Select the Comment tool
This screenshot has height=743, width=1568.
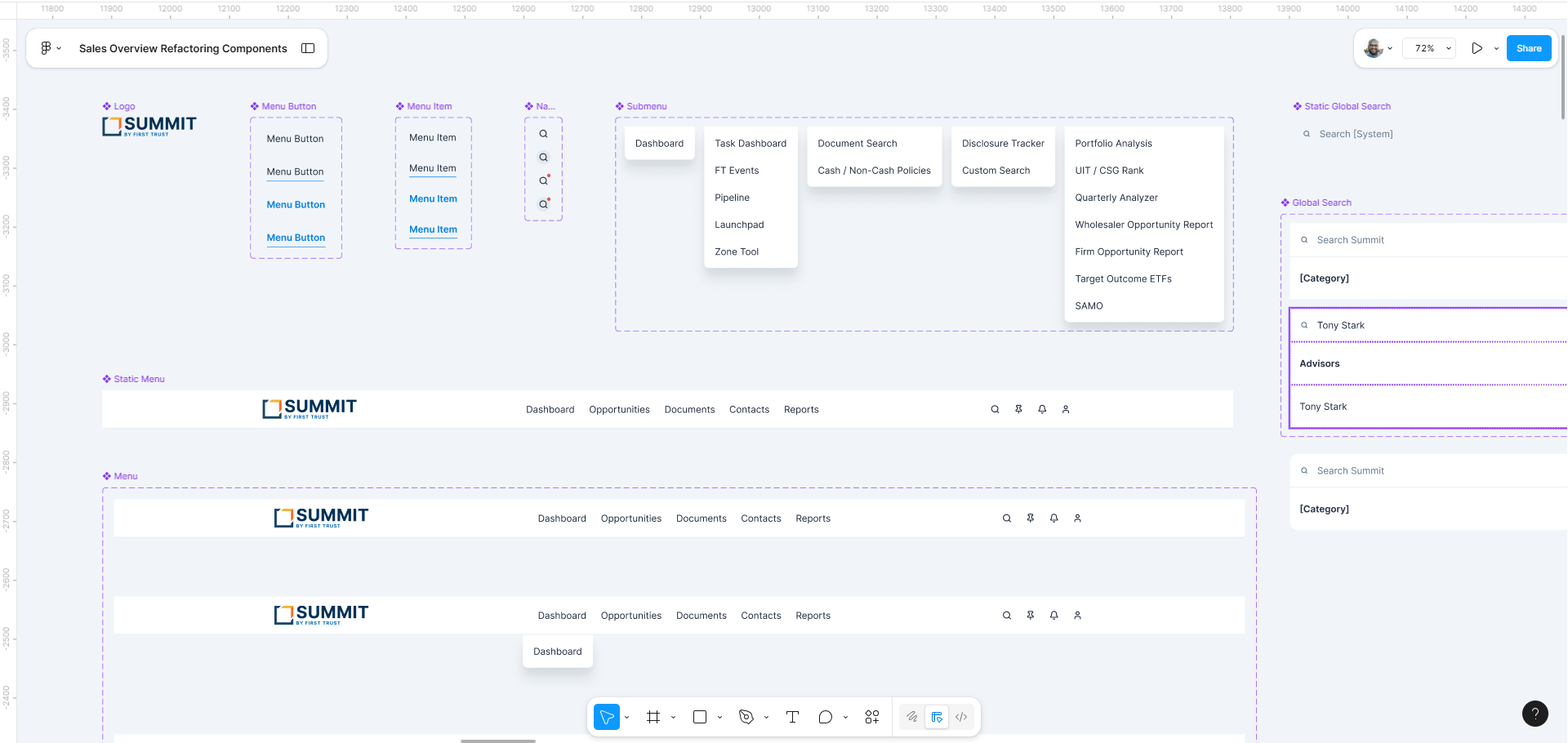pos(826,717)
